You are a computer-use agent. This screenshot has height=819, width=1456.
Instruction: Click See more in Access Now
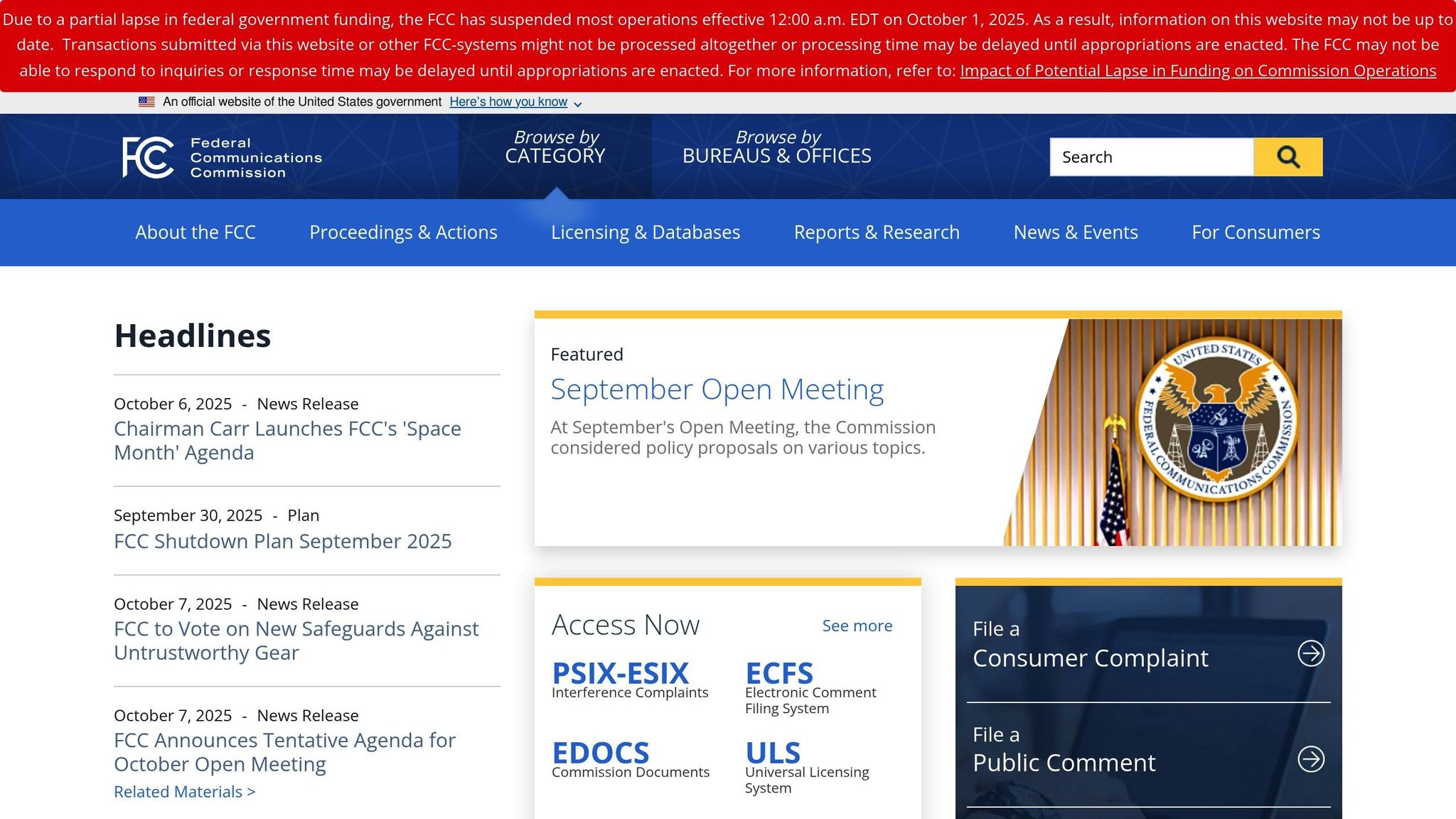click(x=857, y=626)
